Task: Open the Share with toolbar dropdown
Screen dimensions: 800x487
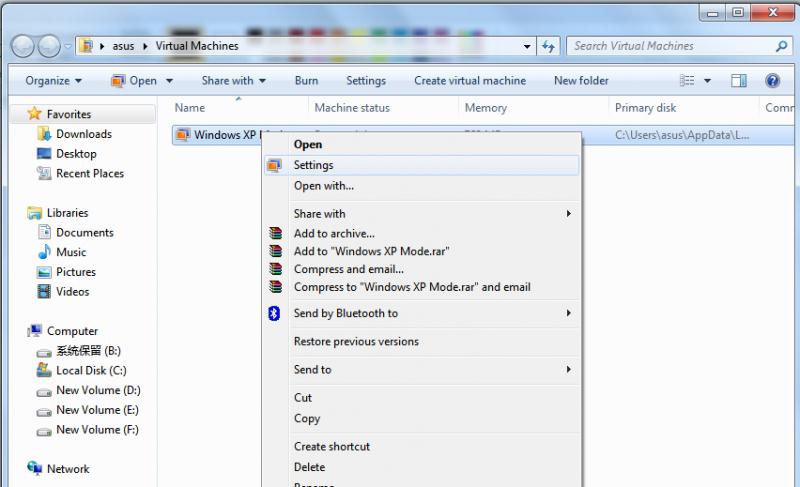Action: [234, 81]
